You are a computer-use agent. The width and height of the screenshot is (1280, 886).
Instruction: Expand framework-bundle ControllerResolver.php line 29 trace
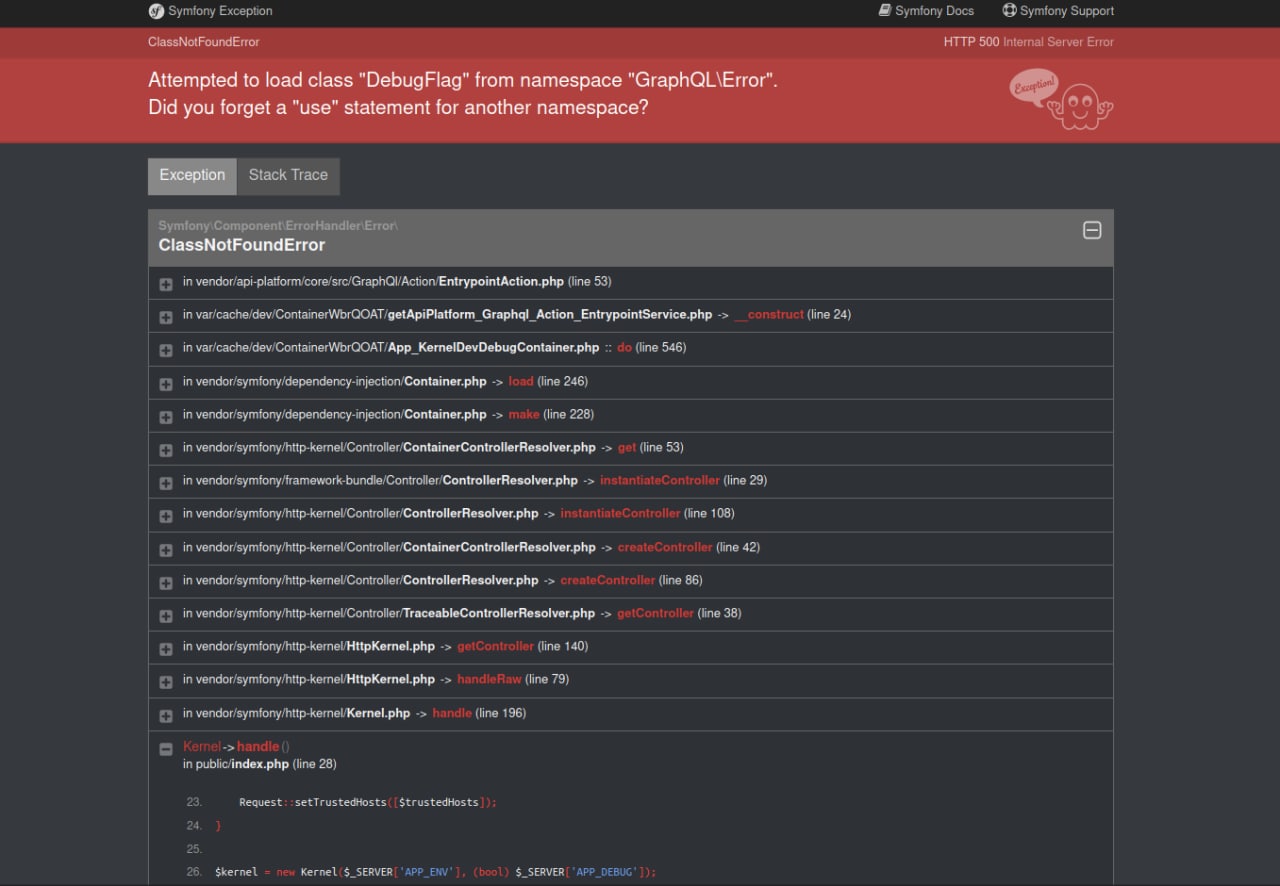(166, 483)
